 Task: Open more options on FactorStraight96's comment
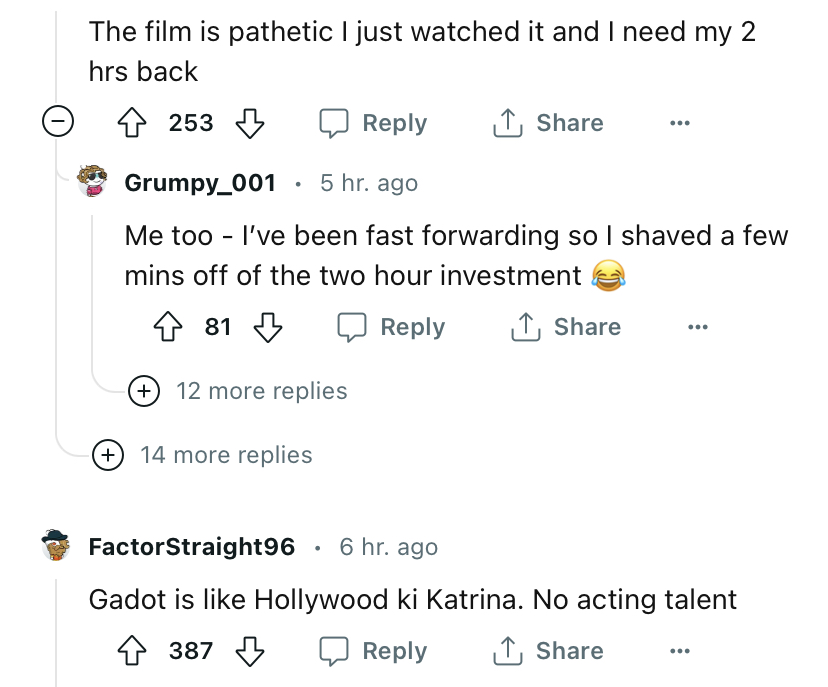point(680,651)
